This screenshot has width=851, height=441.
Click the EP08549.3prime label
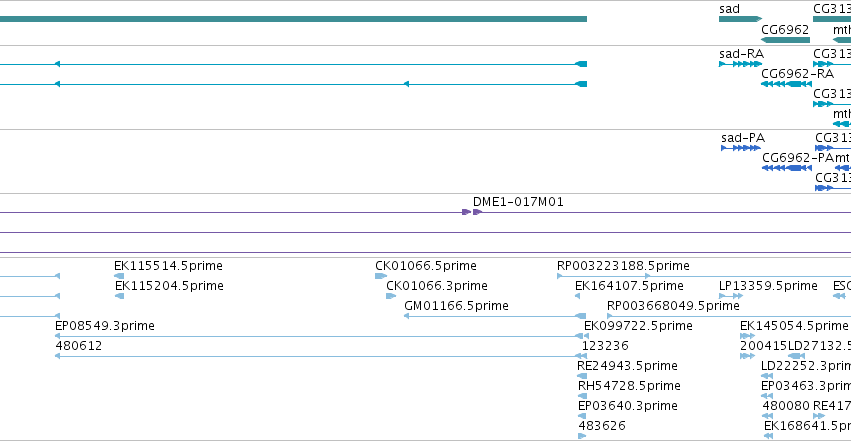[x=105, y=325]
